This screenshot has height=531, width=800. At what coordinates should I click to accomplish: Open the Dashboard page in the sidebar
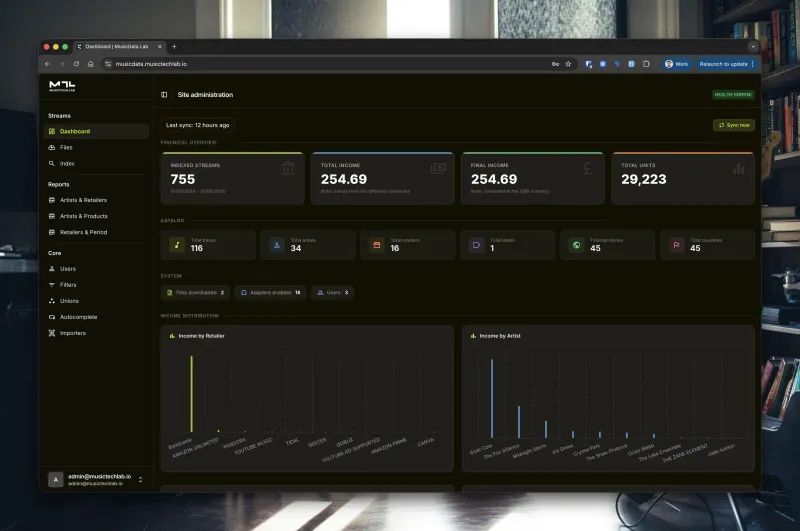click(96, 131)
